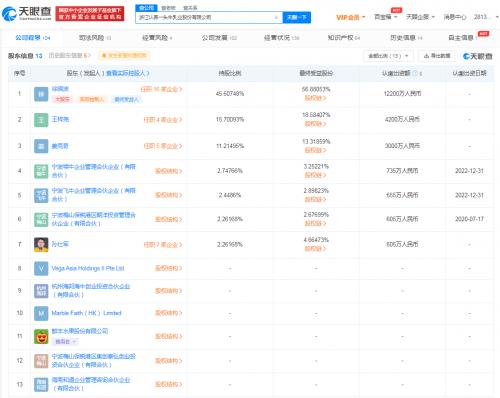Open 任职 7 家企业 link in row 7
The image size is (500, 398).
163,245
